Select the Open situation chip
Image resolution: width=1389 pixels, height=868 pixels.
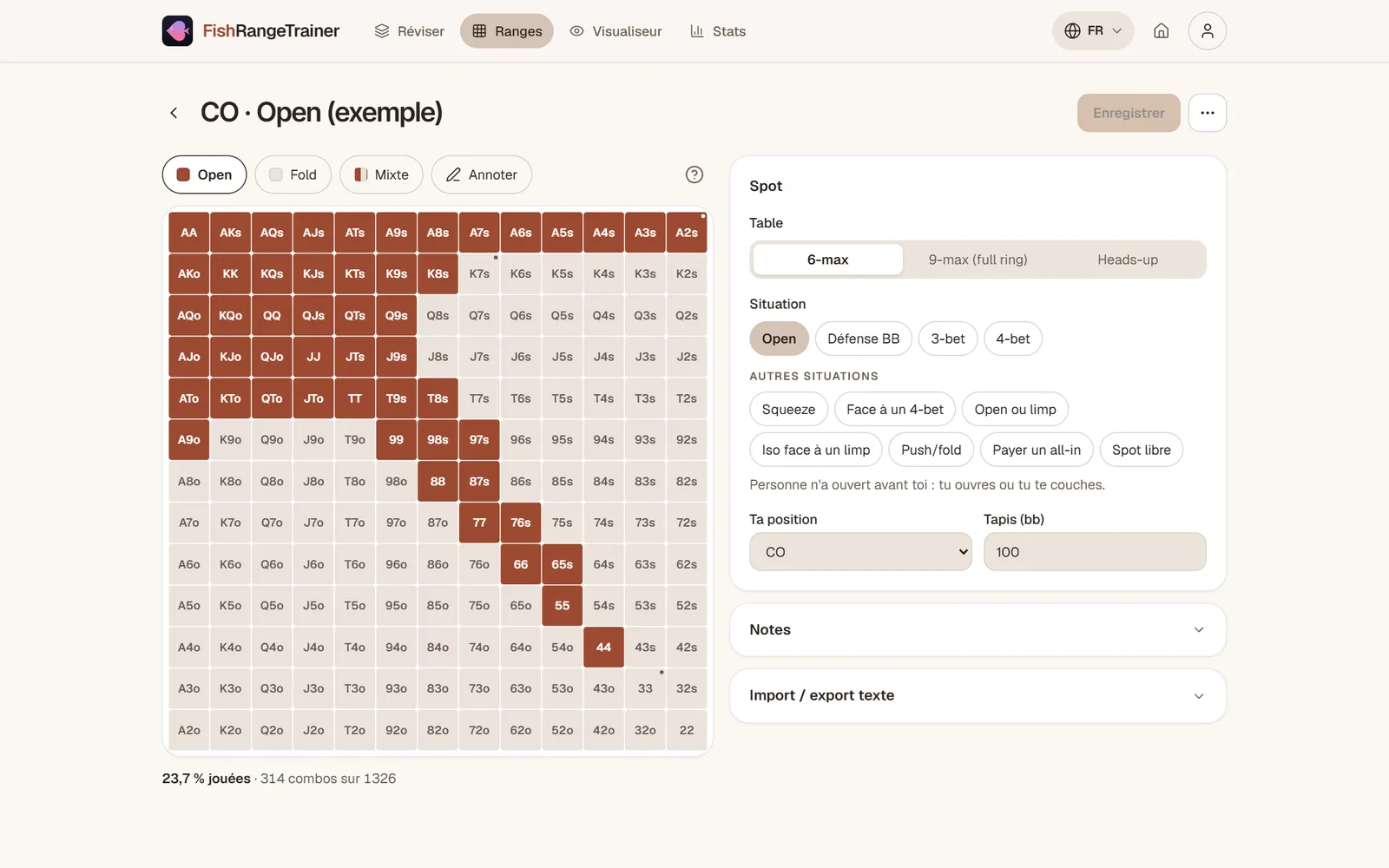pyautogui.click(x=779, y=339)
